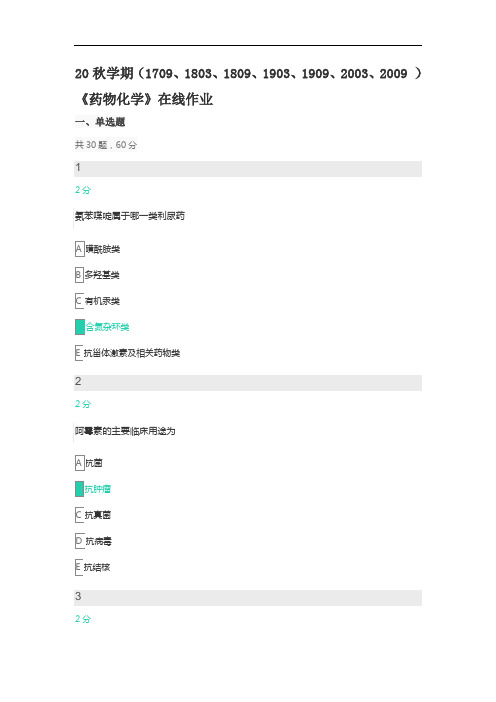Click highlighted answer 含氮杂环类
This screenshot has width=496, height=702.
(x=102, y=327)
